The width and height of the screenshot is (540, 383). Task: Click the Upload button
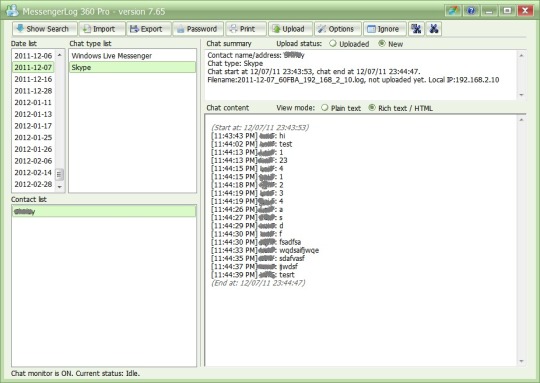point(290,29)
